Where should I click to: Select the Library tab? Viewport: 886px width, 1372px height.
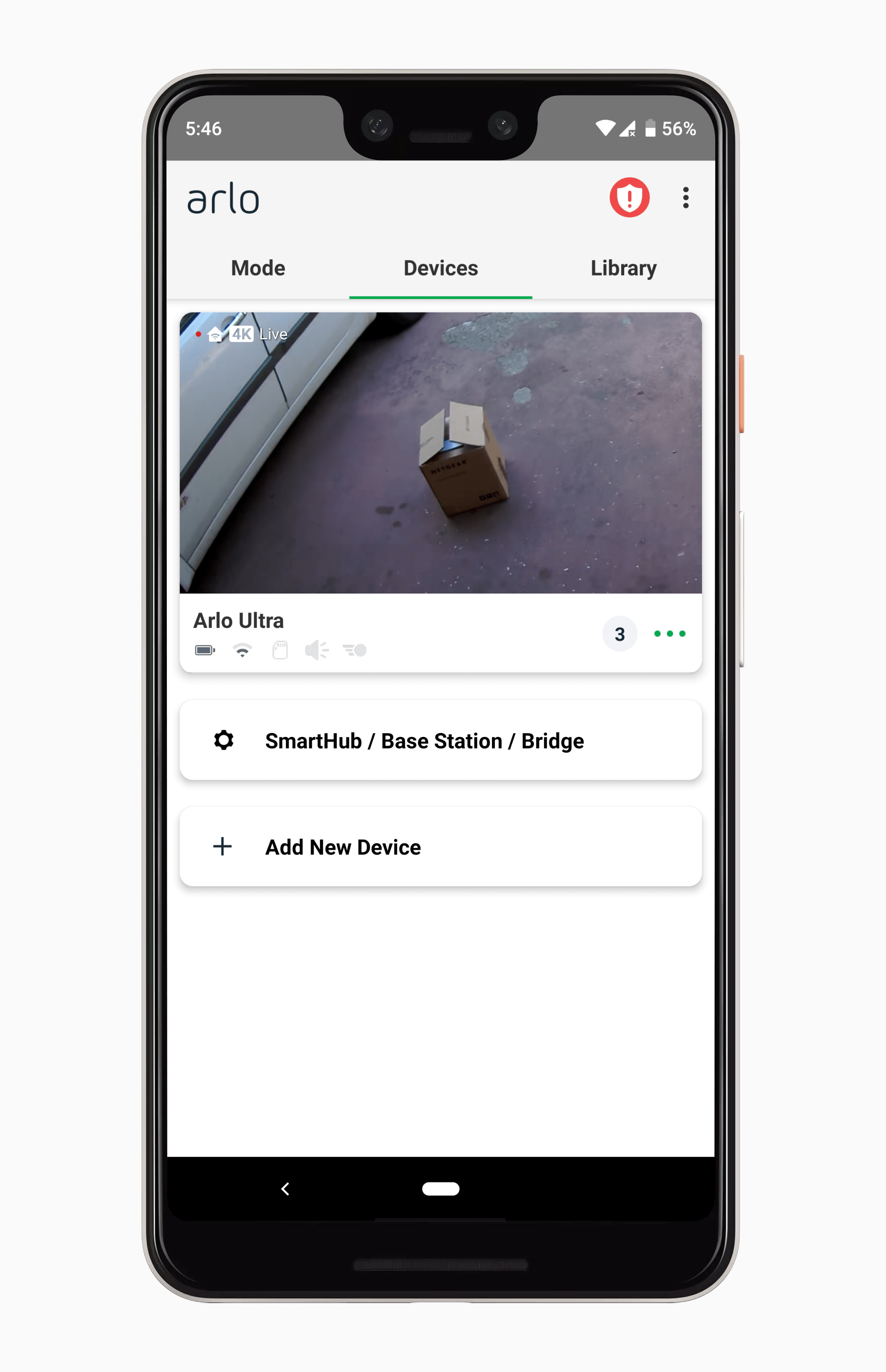click(x=621, y=267)
